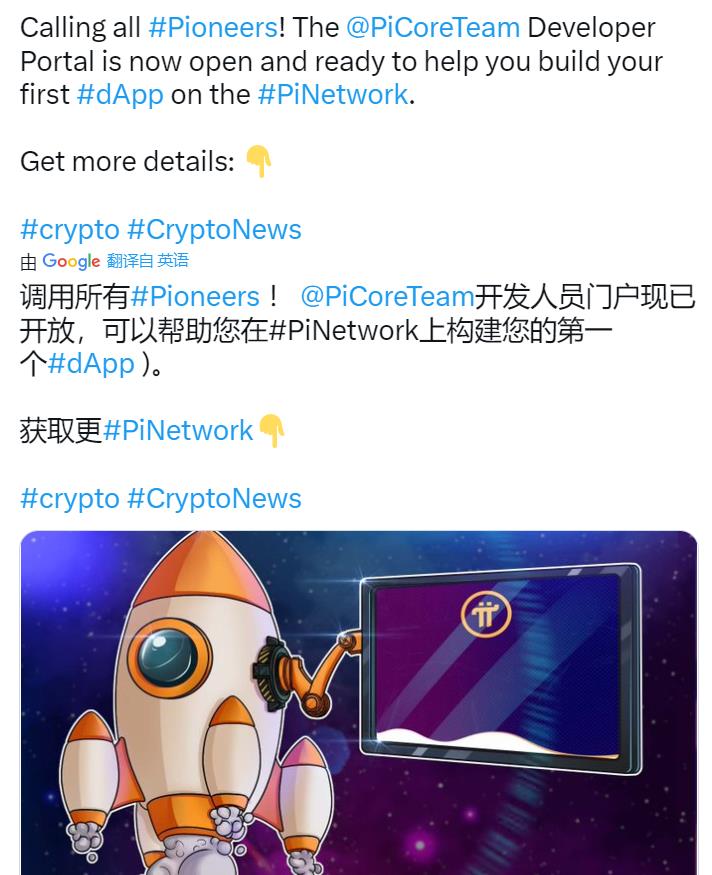Open the @PiCoreTeam mention in English tweet

click(x=433, y=27)
